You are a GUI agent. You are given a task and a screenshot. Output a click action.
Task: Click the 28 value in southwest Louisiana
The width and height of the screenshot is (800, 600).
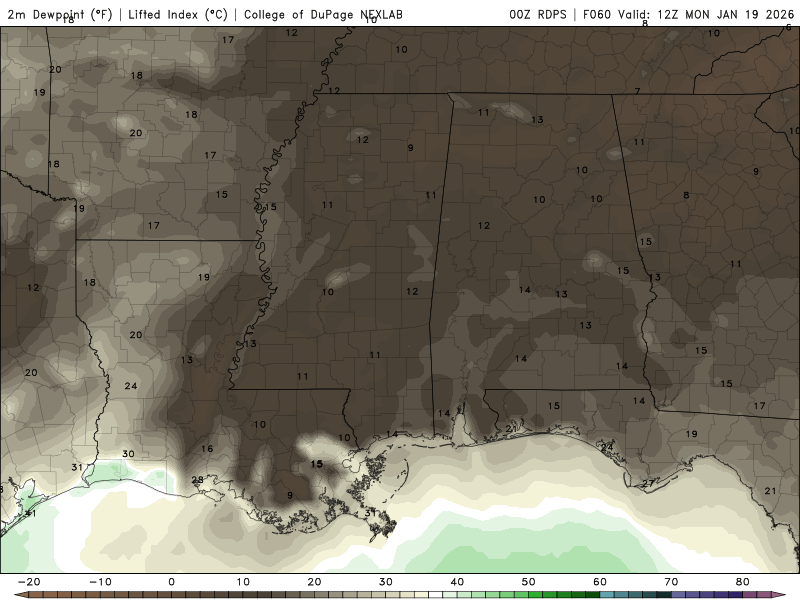[197, 480]
